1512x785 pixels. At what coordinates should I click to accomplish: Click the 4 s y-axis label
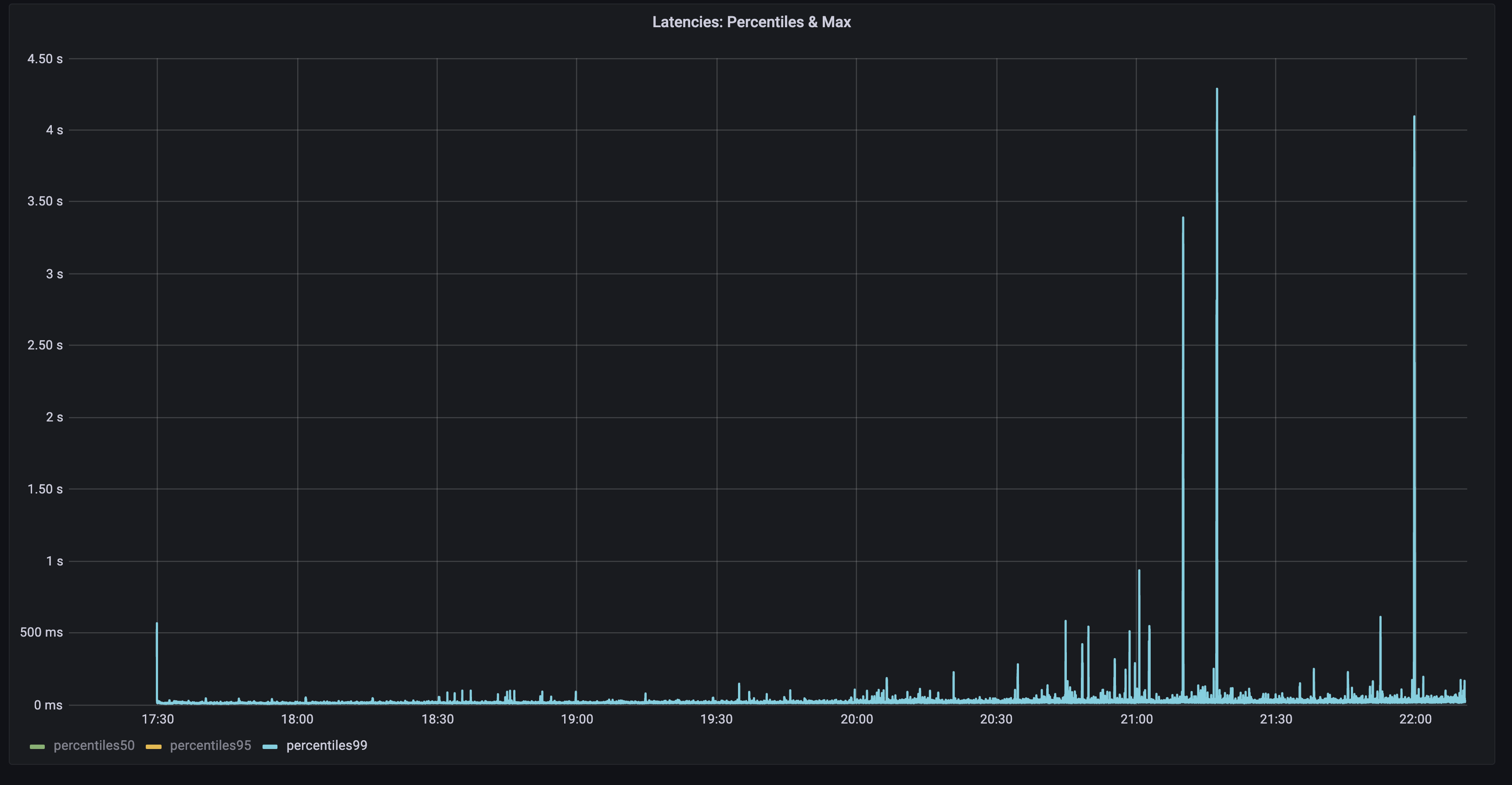[x=54, y=130]
